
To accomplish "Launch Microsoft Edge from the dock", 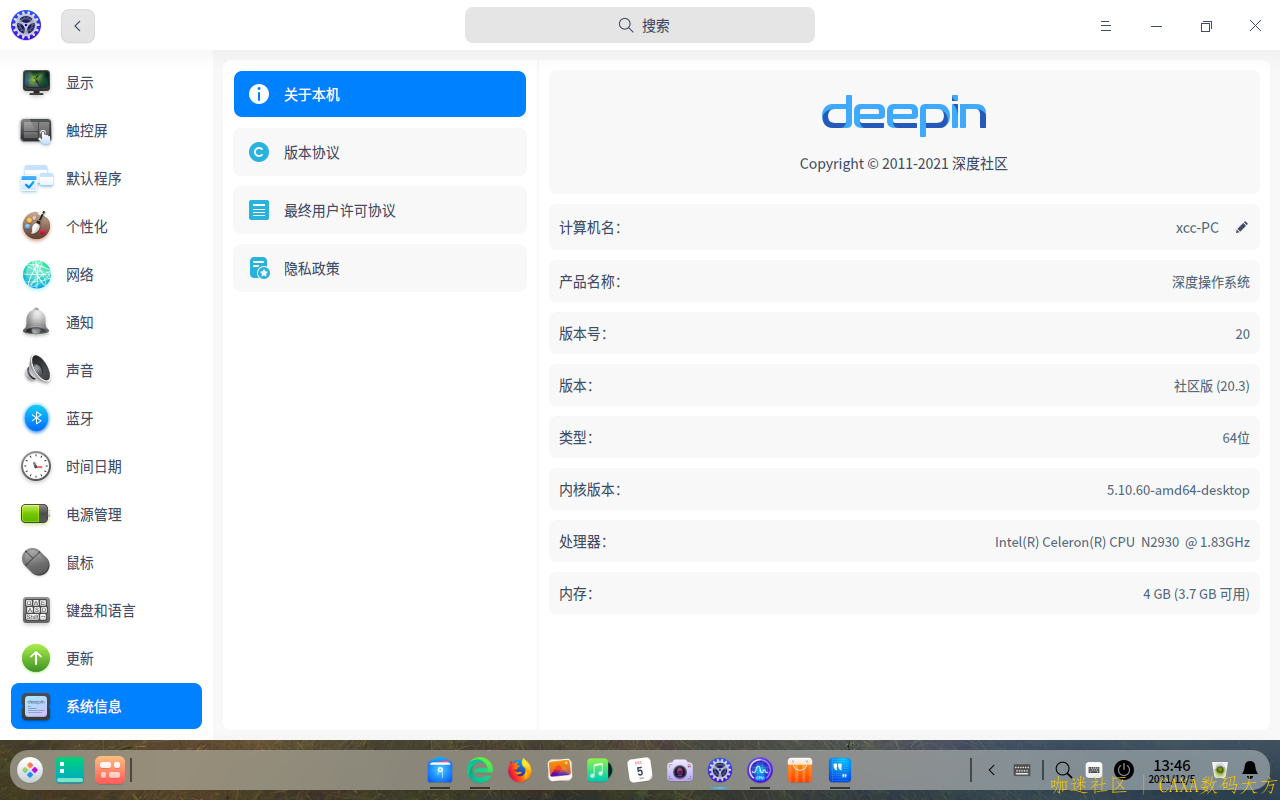I will (x=480, y=770).
